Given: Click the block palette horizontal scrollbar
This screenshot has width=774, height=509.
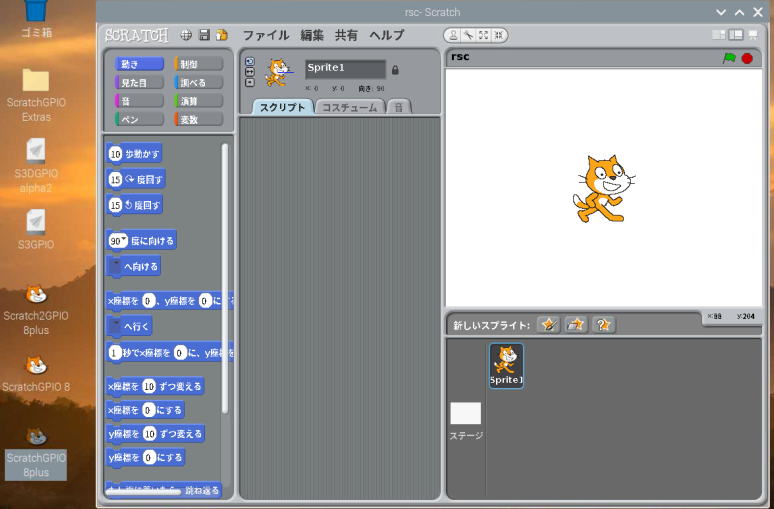Looking at the screenshot, I should (143, 492).
